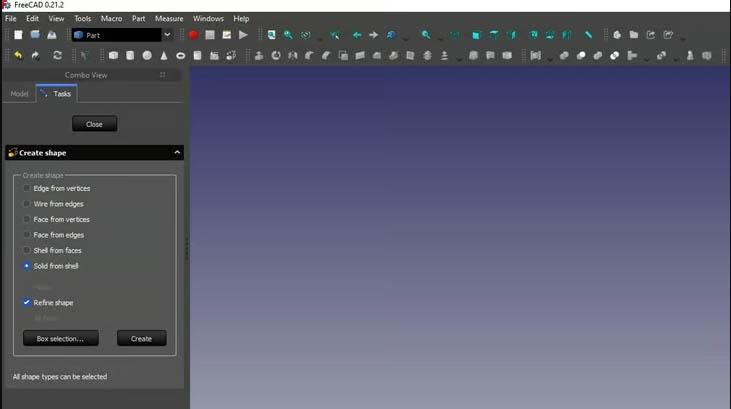Insert a cone primitive from toolbar
Screen dimensions: 731x409
coord(164,55)
